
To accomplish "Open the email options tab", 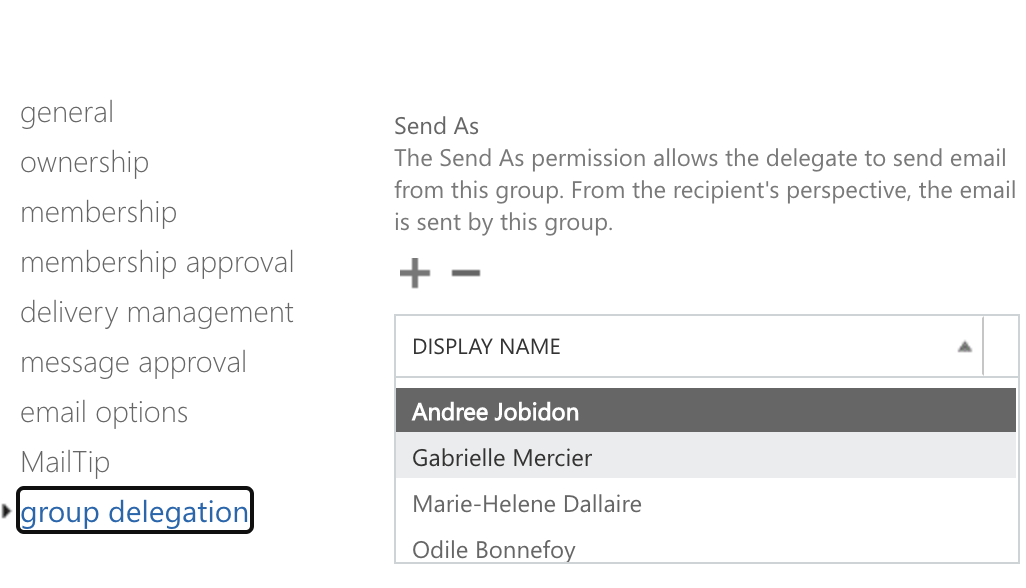I will click(x=104, y=413).
